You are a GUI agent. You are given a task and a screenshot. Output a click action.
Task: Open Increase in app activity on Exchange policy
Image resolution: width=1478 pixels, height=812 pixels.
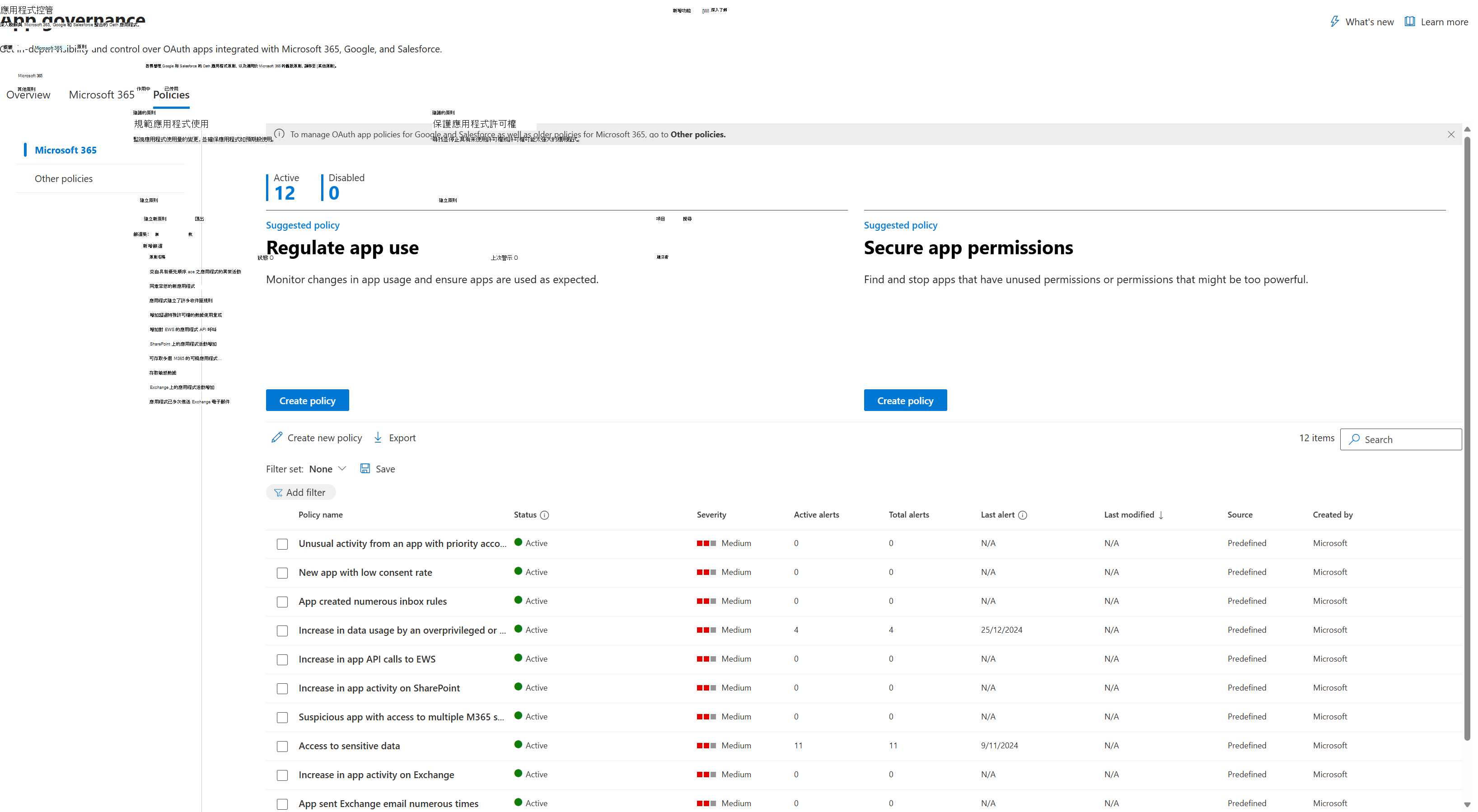click(x=376, y=775)
